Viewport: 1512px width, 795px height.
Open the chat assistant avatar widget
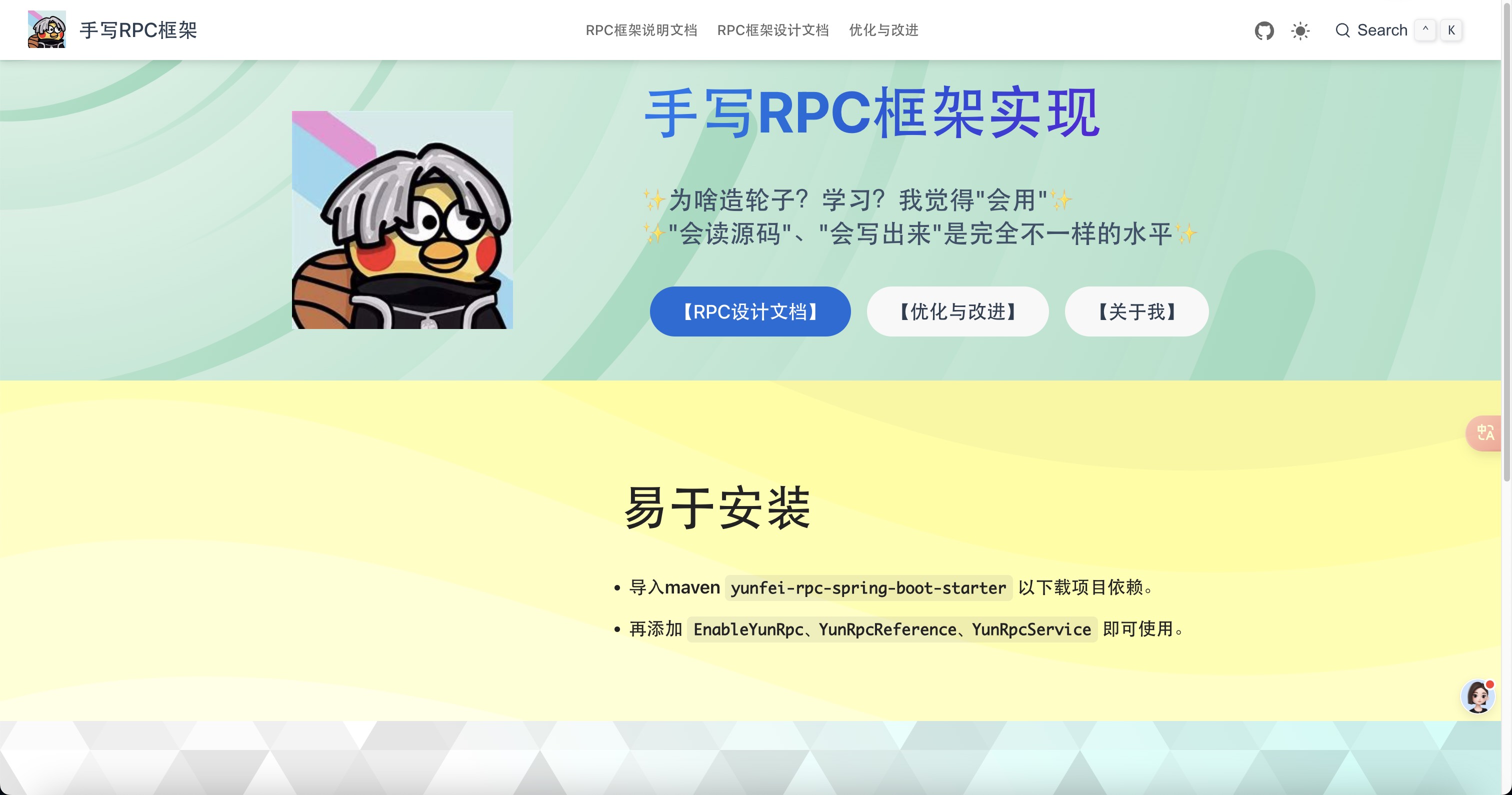click(x=1477, y=696)
